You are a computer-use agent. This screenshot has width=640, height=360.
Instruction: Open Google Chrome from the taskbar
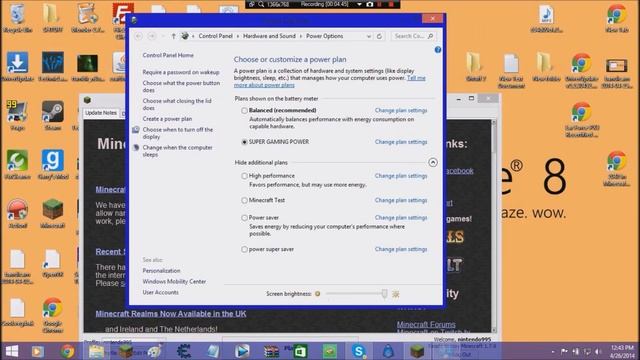point(67,351)
